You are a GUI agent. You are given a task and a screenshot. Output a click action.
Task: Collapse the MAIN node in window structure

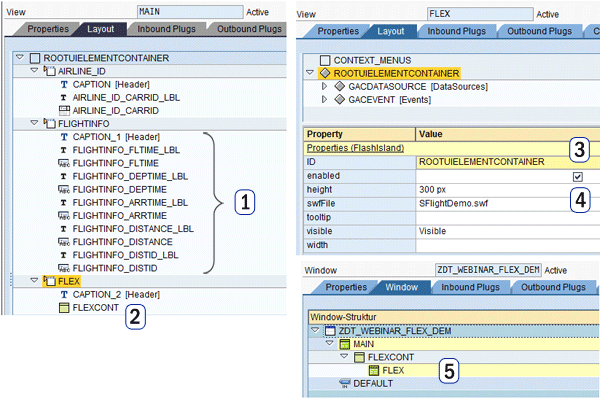330,344
